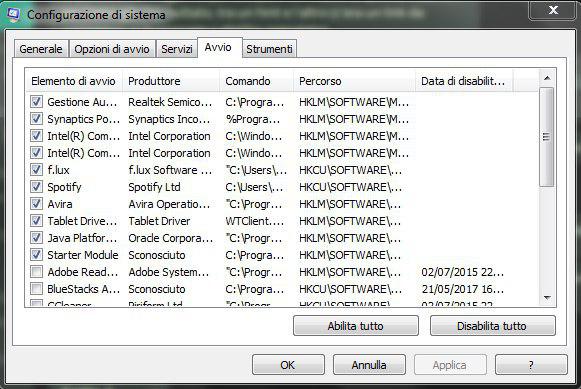This screenshot has width=581, height=389.
Task: Open the Opzioni di avvio tab
Action: click(x=112, y=49)
